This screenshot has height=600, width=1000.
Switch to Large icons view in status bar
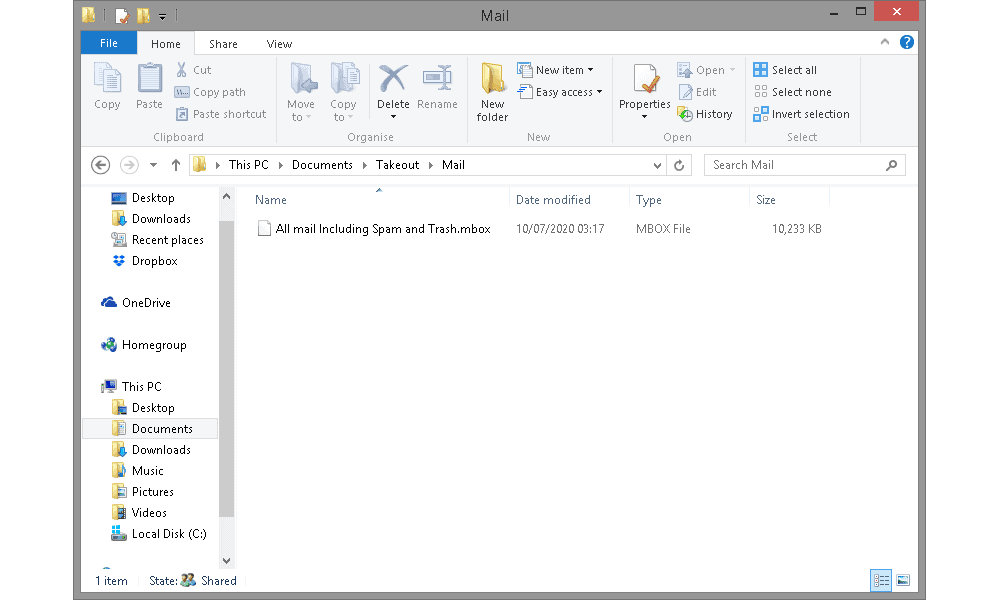pos(903,580)
